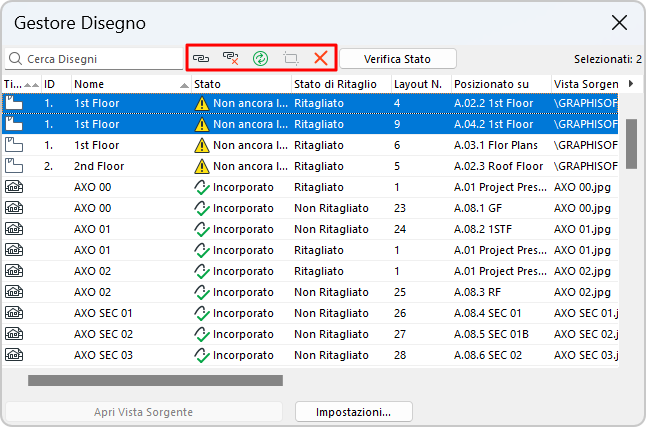Click the Link drawing icon in toolbar
This screenshot has height=427, width=646.
point(201,59)
